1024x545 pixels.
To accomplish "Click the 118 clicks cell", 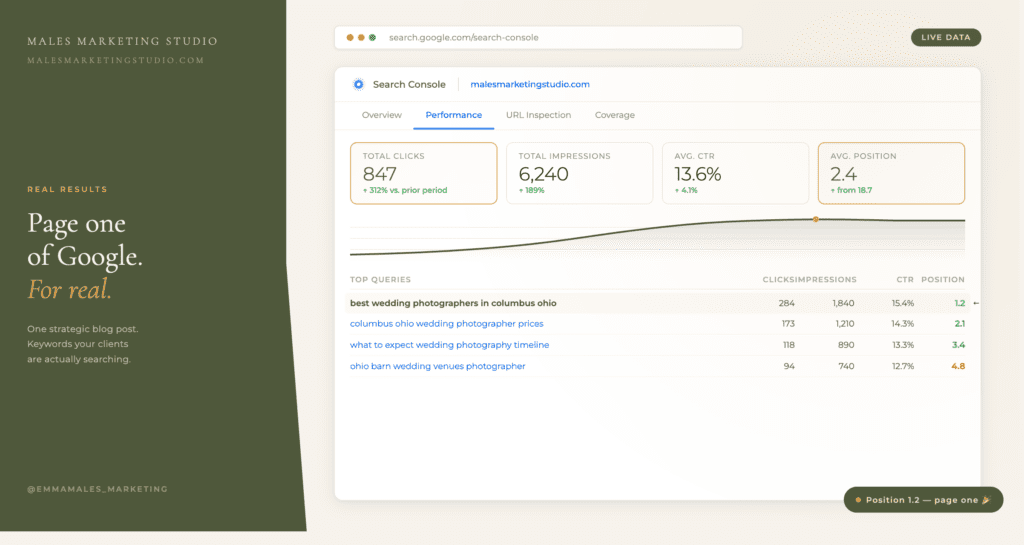I will [x=789, y=345].
